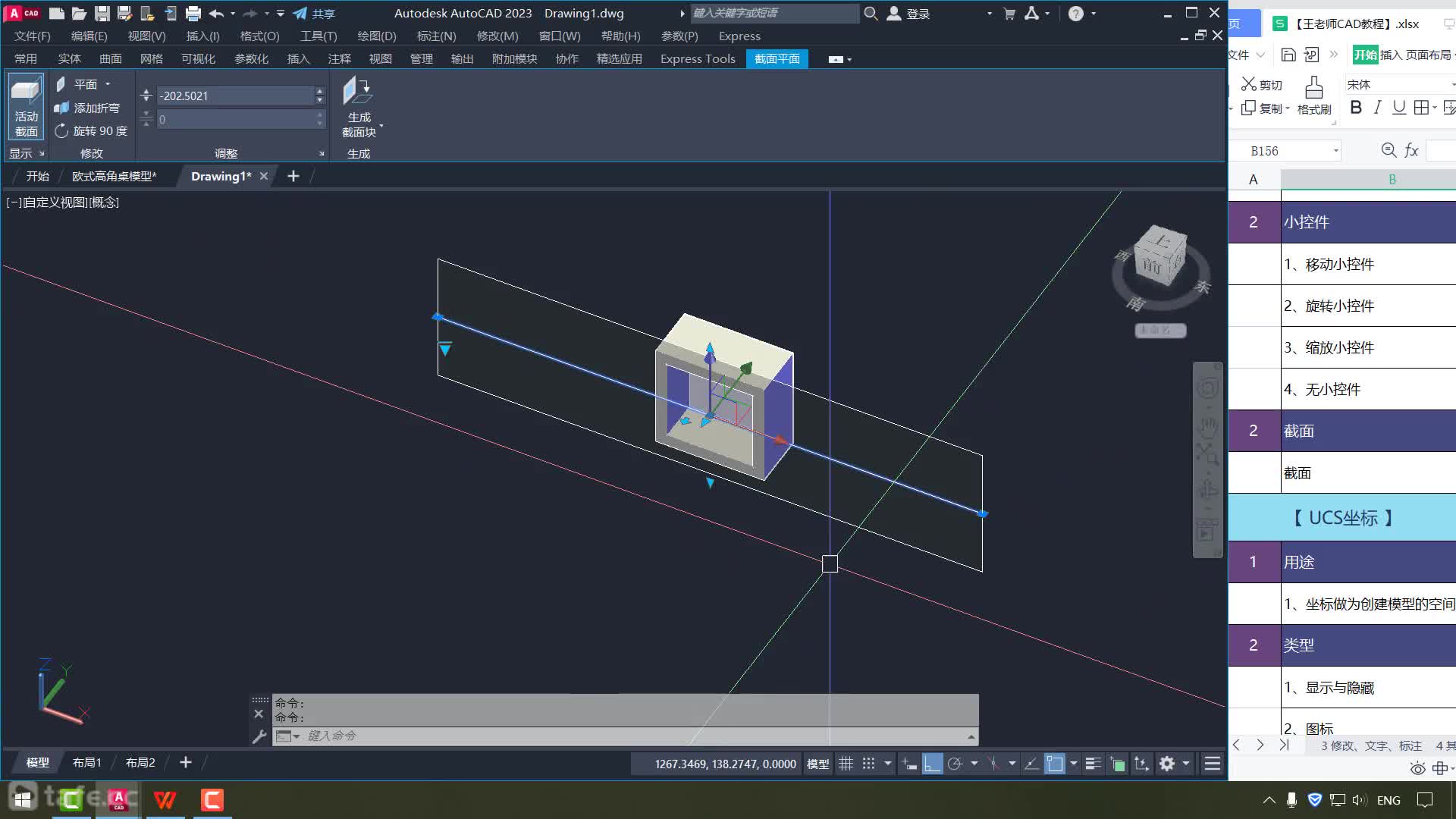Toggle 2D object snap in status bar
The image size is (1456, 819).
[x=1055, y=764]
